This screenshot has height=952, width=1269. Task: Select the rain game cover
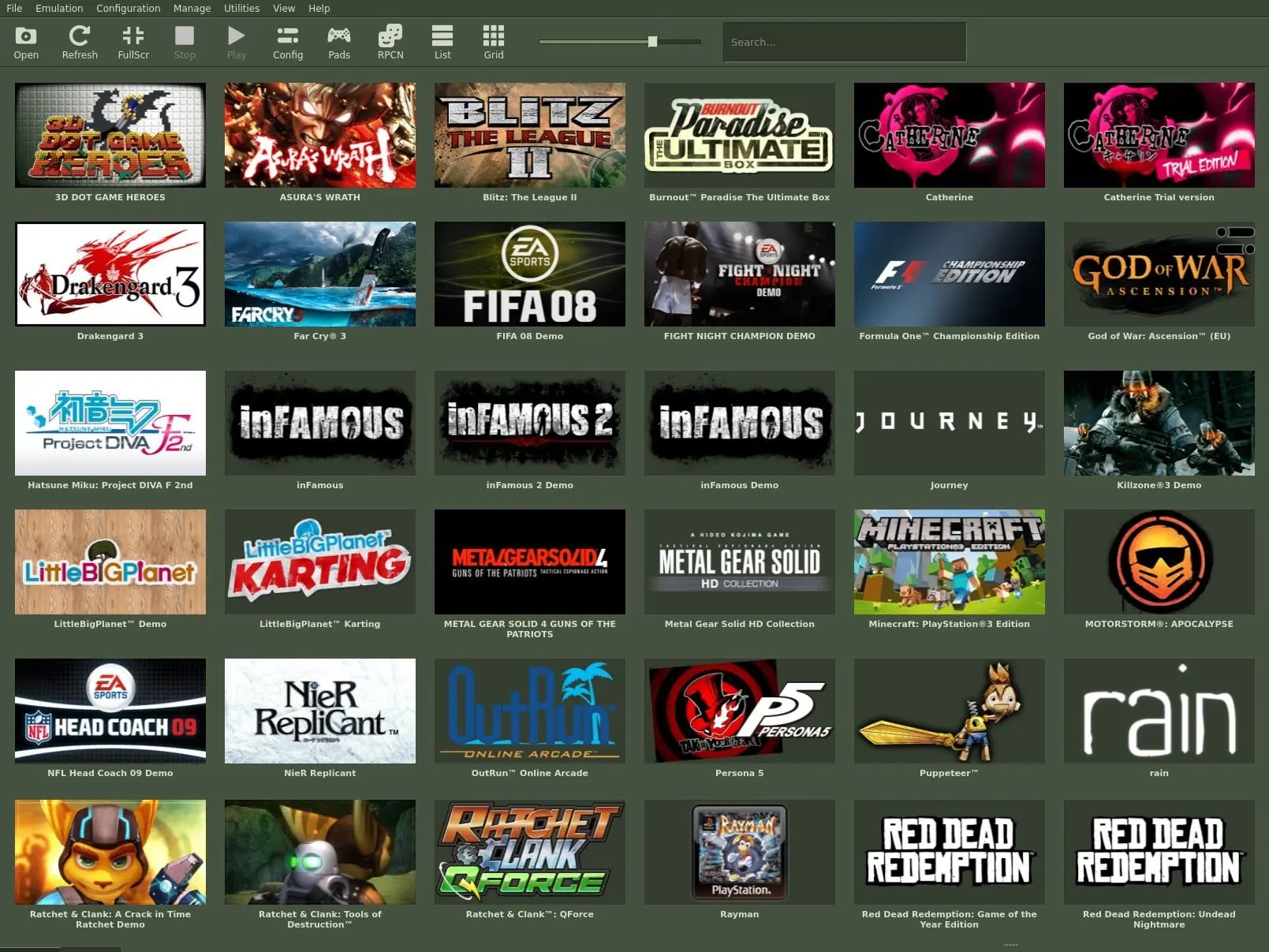[x=1159, y=711]
